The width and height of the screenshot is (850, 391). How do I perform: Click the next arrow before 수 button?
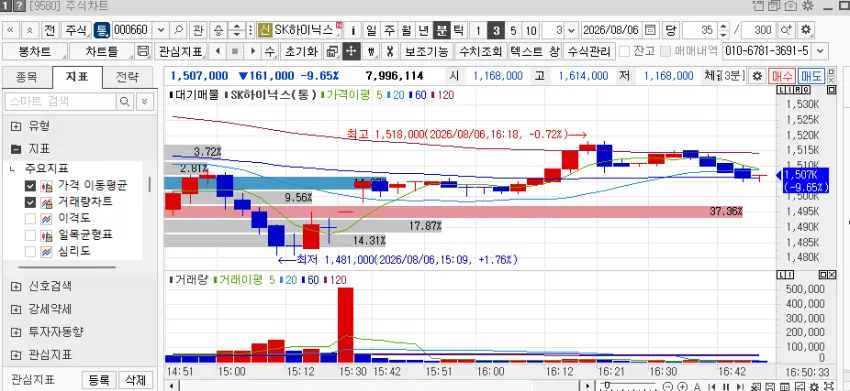click(253, 52)
